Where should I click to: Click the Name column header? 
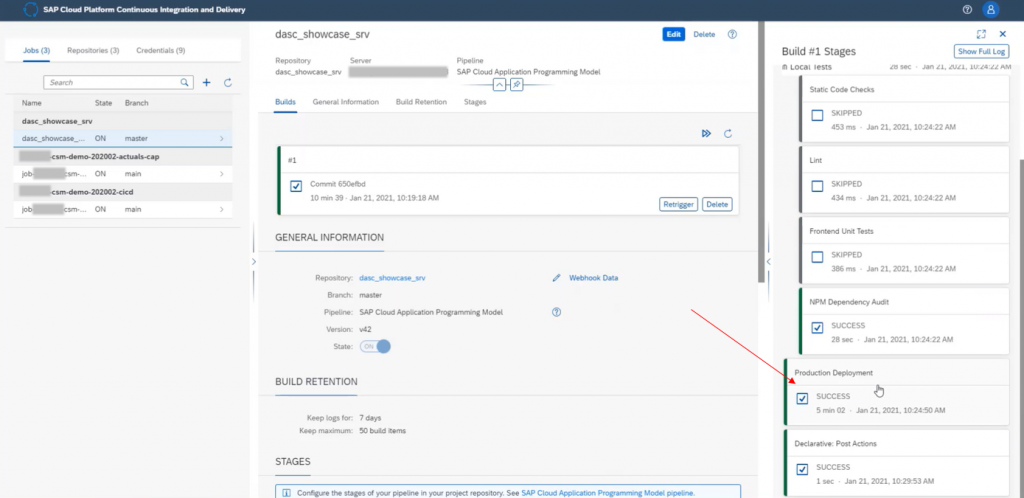click(x=31, y=103)
